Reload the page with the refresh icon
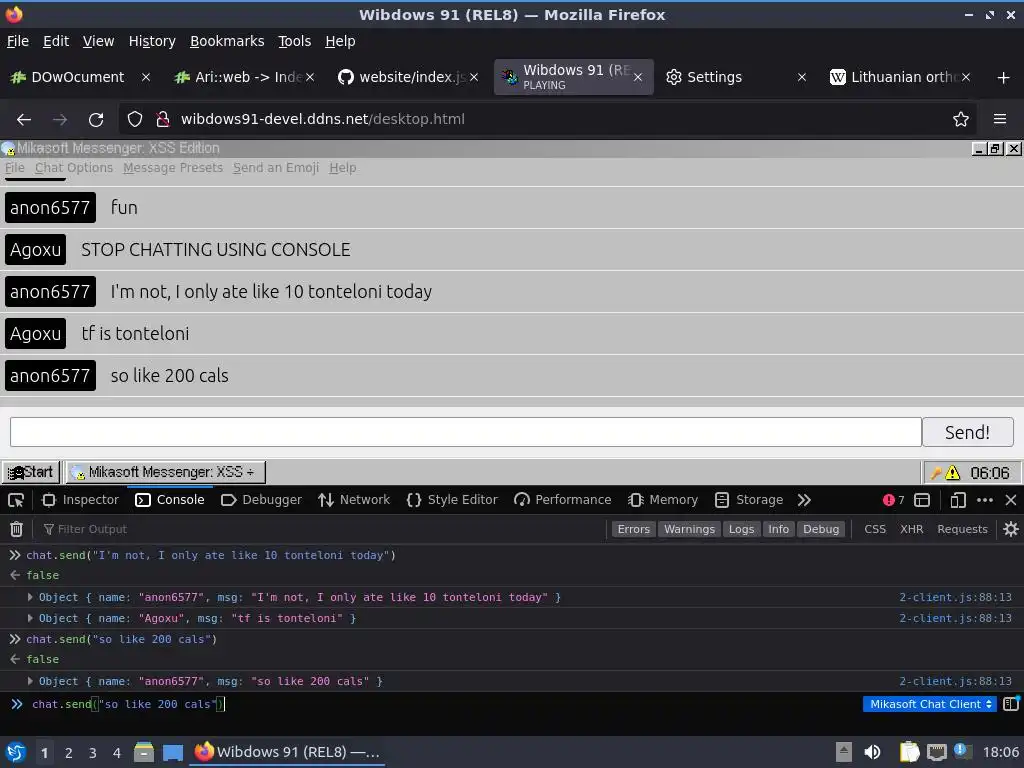1024x768 pixels. [x=96, y=120]
